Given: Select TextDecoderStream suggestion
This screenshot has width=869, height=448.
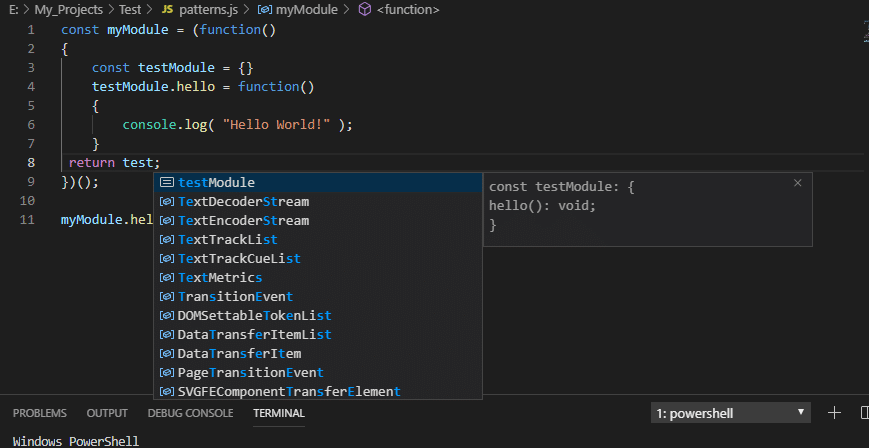Looking at the screenshot, I should [318, 201].
